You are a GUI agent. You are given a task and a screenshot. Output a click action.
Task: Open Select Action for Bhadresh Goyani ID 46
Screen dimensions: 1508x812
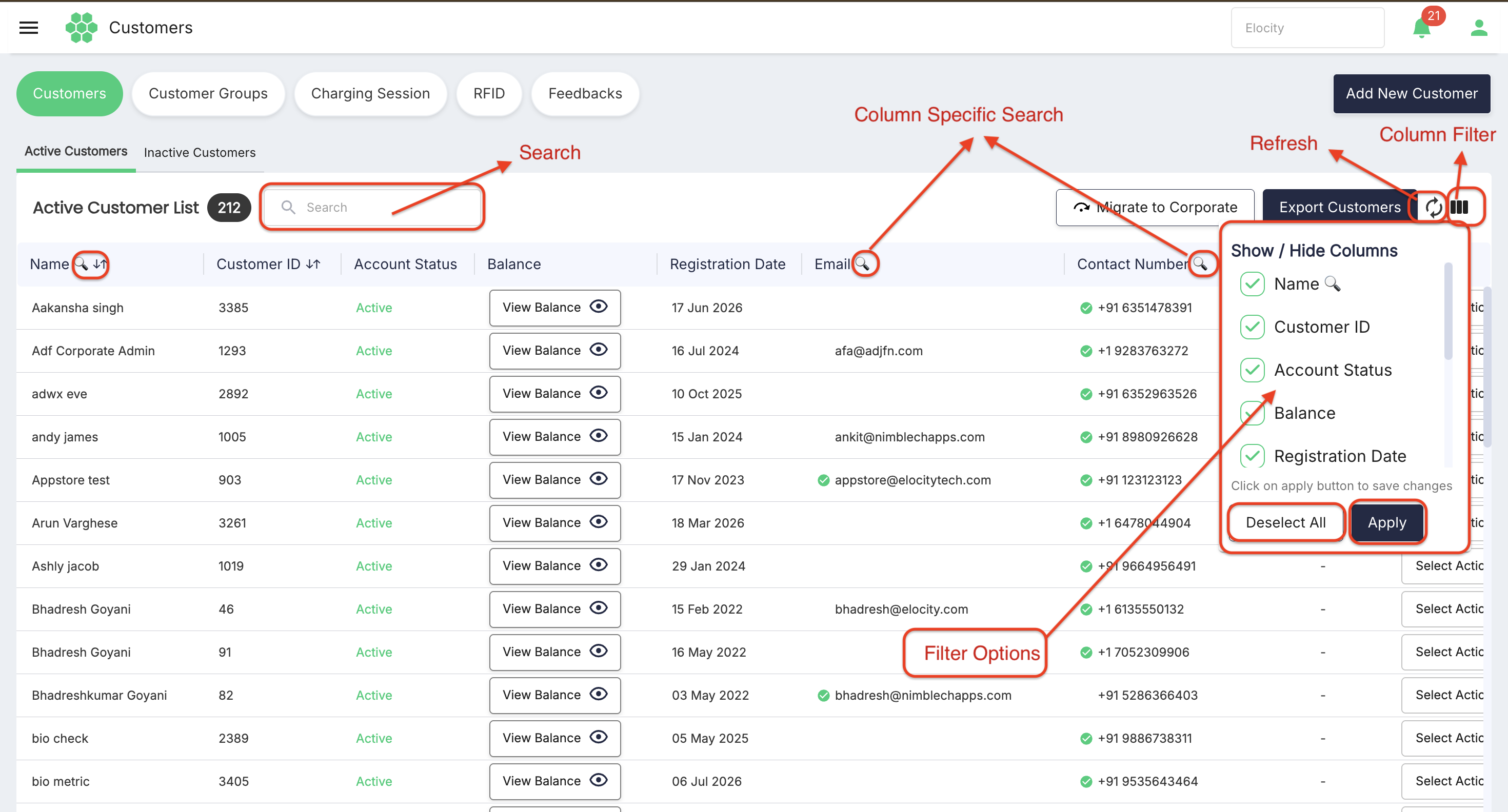click(x=1442, y=609)
